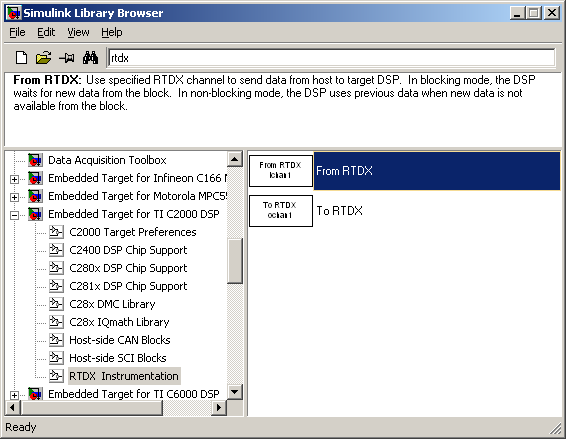Open a model using the folder icon
566x439 pixels.
click(43, 58)
